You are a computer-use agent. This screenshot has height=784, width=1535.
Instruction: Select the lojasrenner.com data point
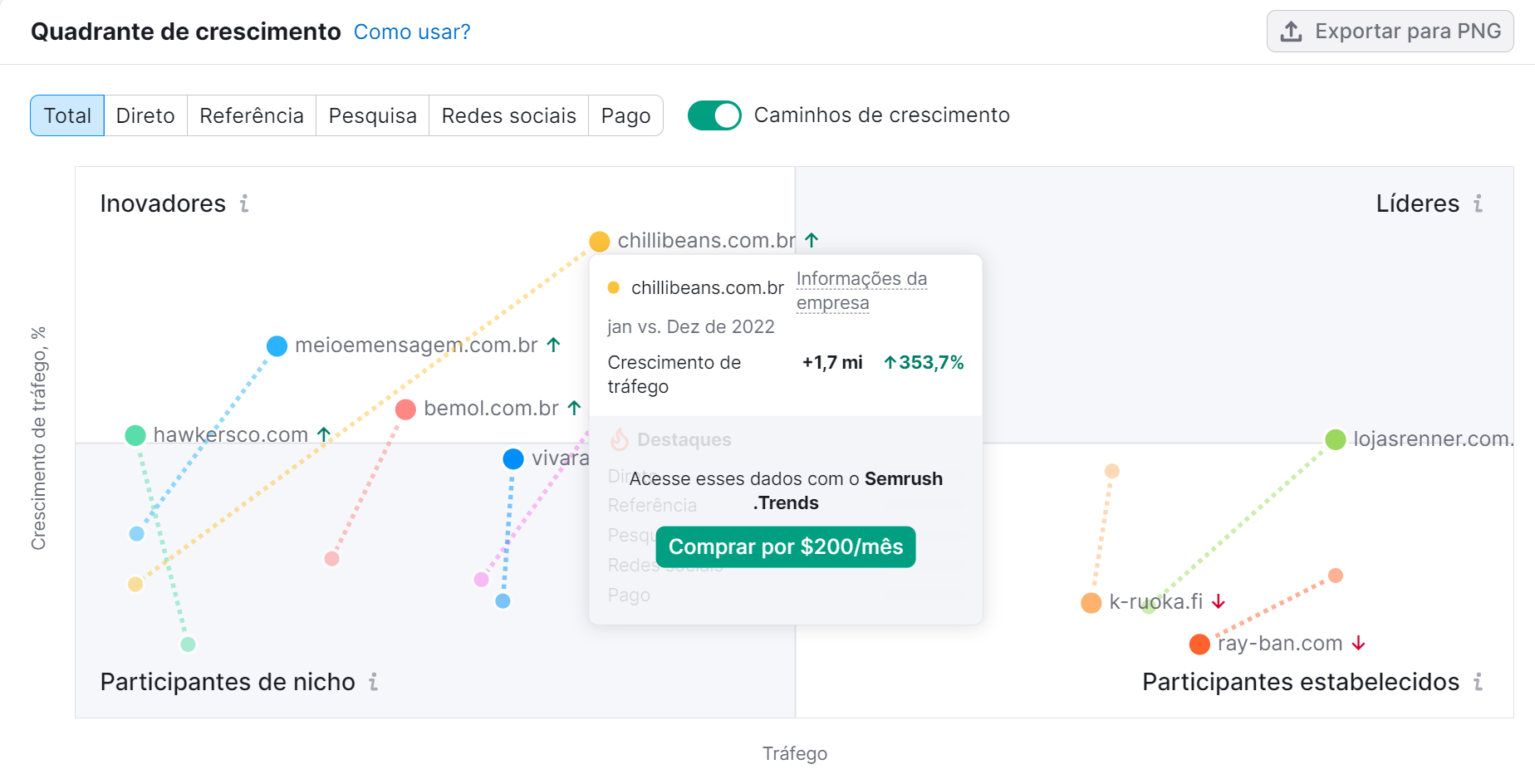[x=1335, y=439]
